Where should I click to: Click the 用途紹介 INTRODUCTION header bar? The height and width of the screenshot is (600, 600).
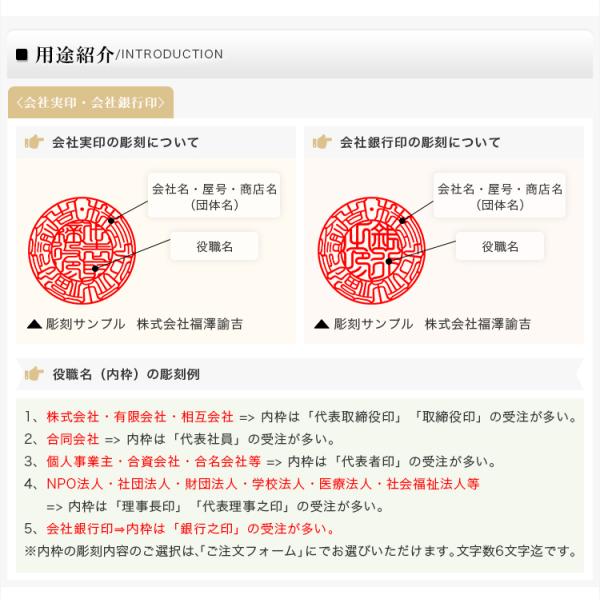pyautogui.click(x=300, y=54)
